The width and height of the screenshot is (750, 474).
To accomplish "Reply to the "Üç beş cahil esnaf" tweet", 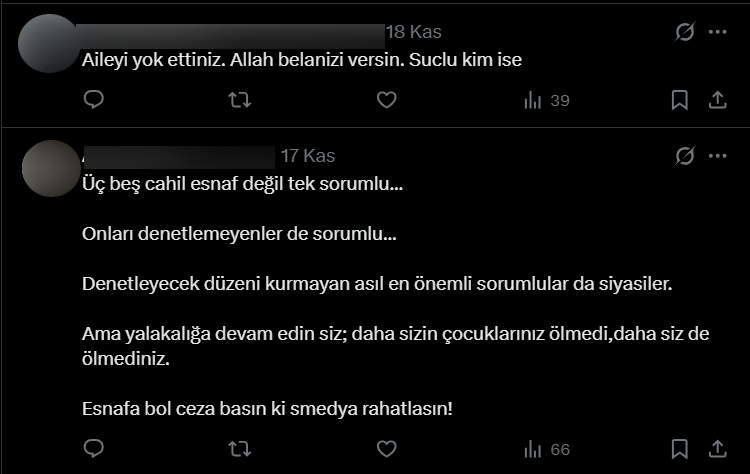I will 93,449.
